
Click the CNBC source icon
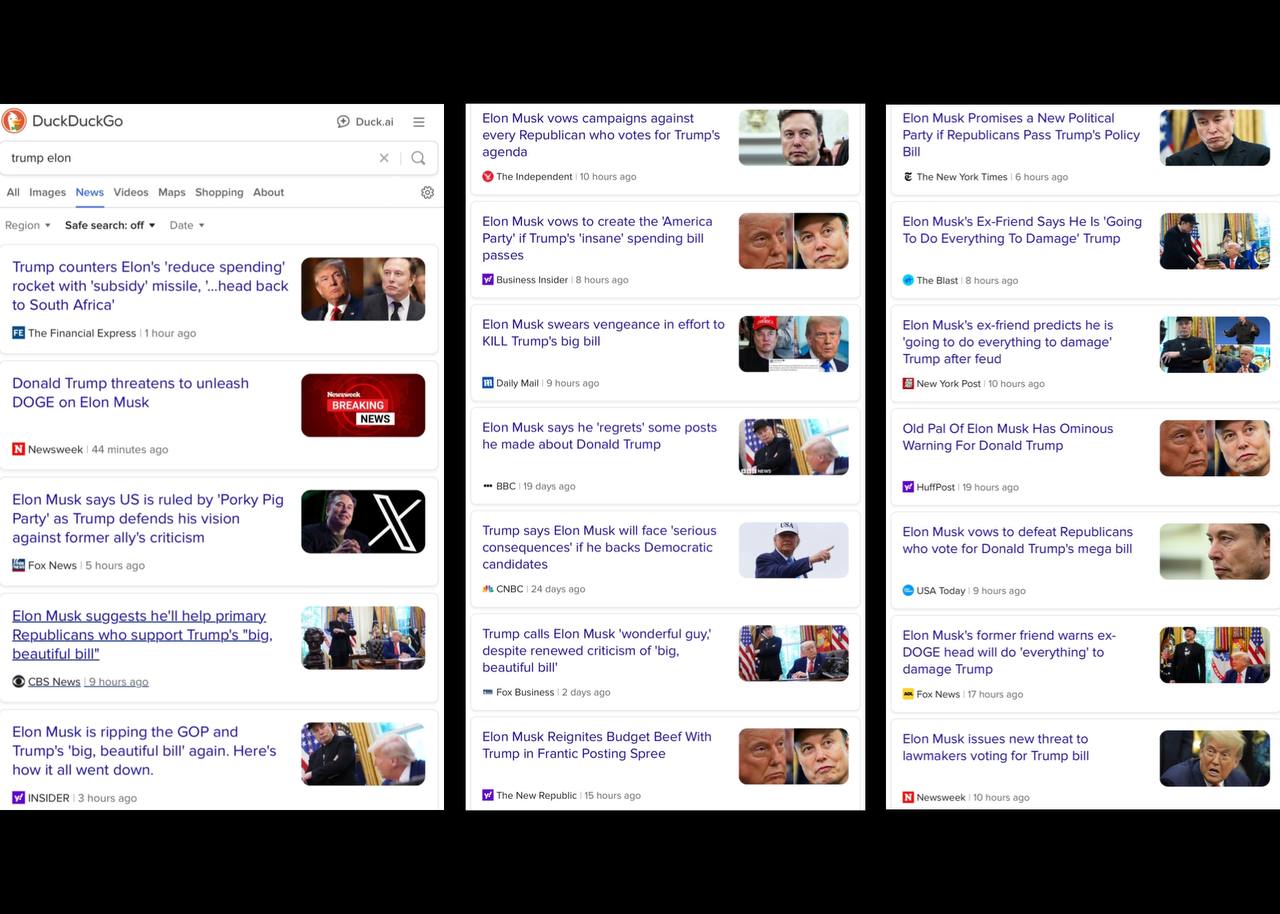[x=488, y=589]
